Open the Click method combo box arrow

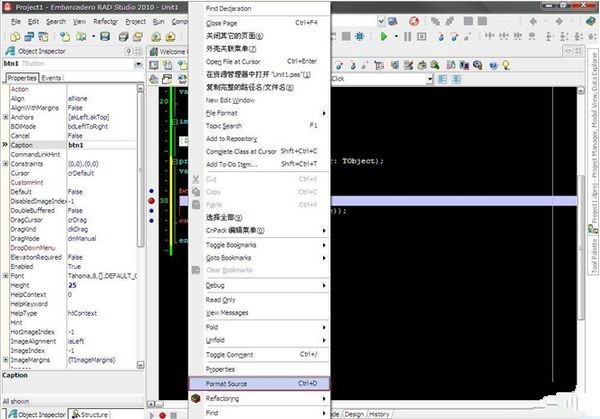(430, 79)
